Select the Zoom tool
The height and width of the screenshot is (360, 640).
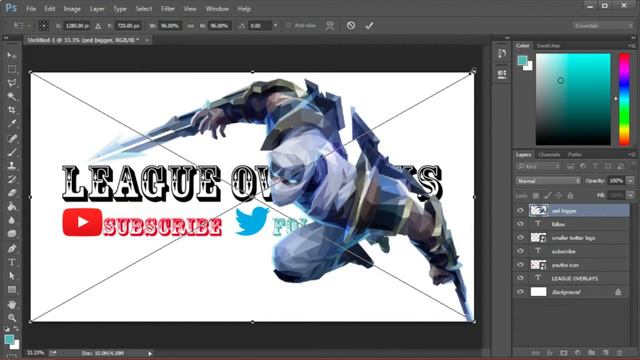point(12,318)
